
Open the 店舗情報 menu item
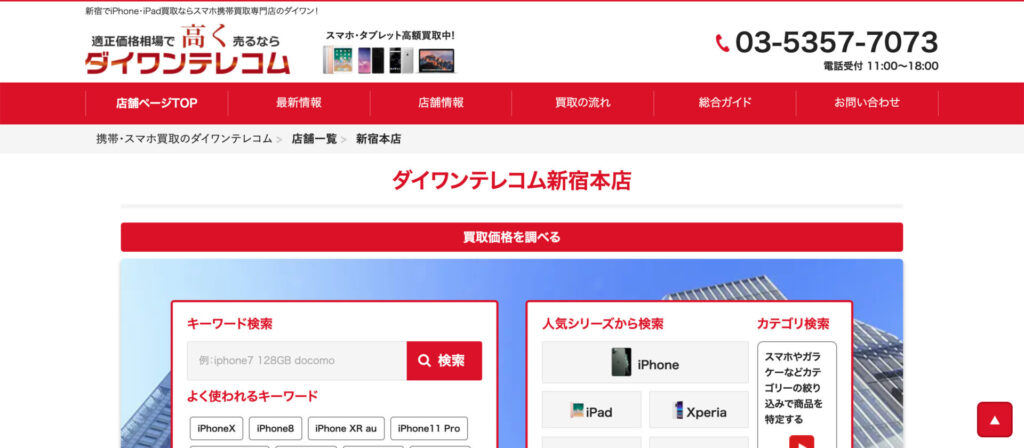(x=441, y=103)
